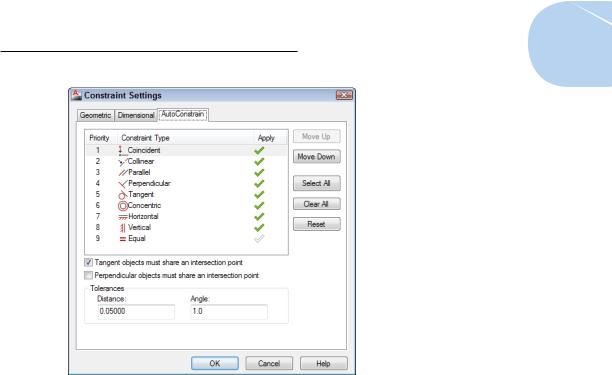Image resolution: width=612 pixels, height=375 pixels.
Task: Select the Vertical row label
Action: 139,227
